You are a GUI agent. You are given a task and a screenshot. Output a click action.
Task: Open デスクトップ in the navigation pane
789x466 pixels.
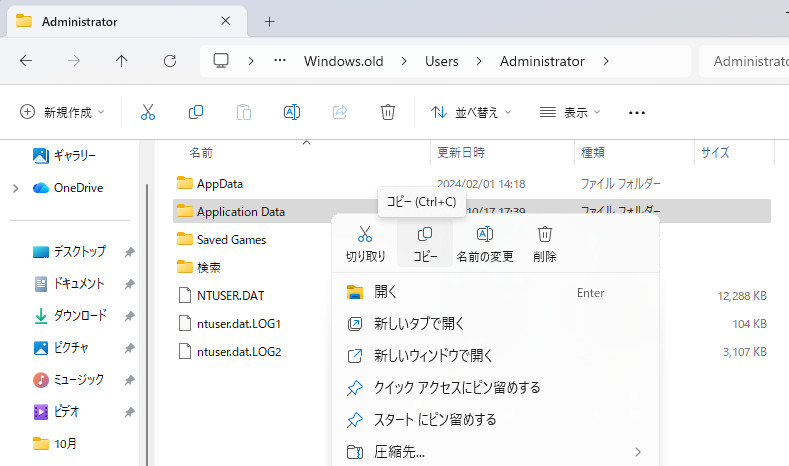click(69, 252)
